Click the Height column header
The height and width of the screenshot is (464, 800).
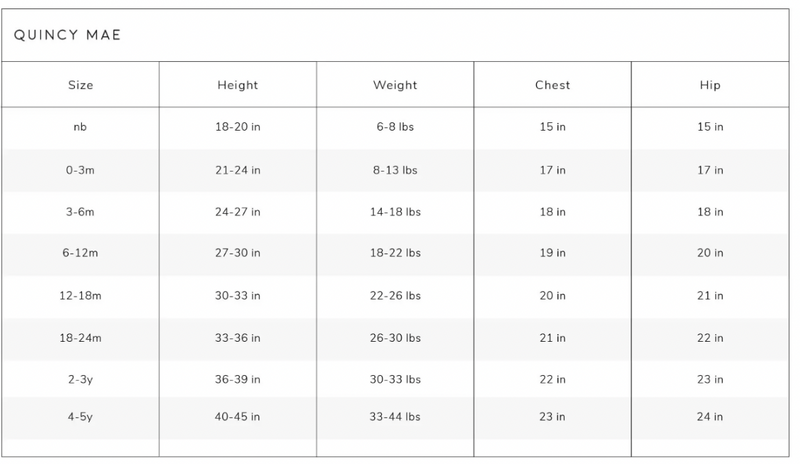tap(238, 85)
